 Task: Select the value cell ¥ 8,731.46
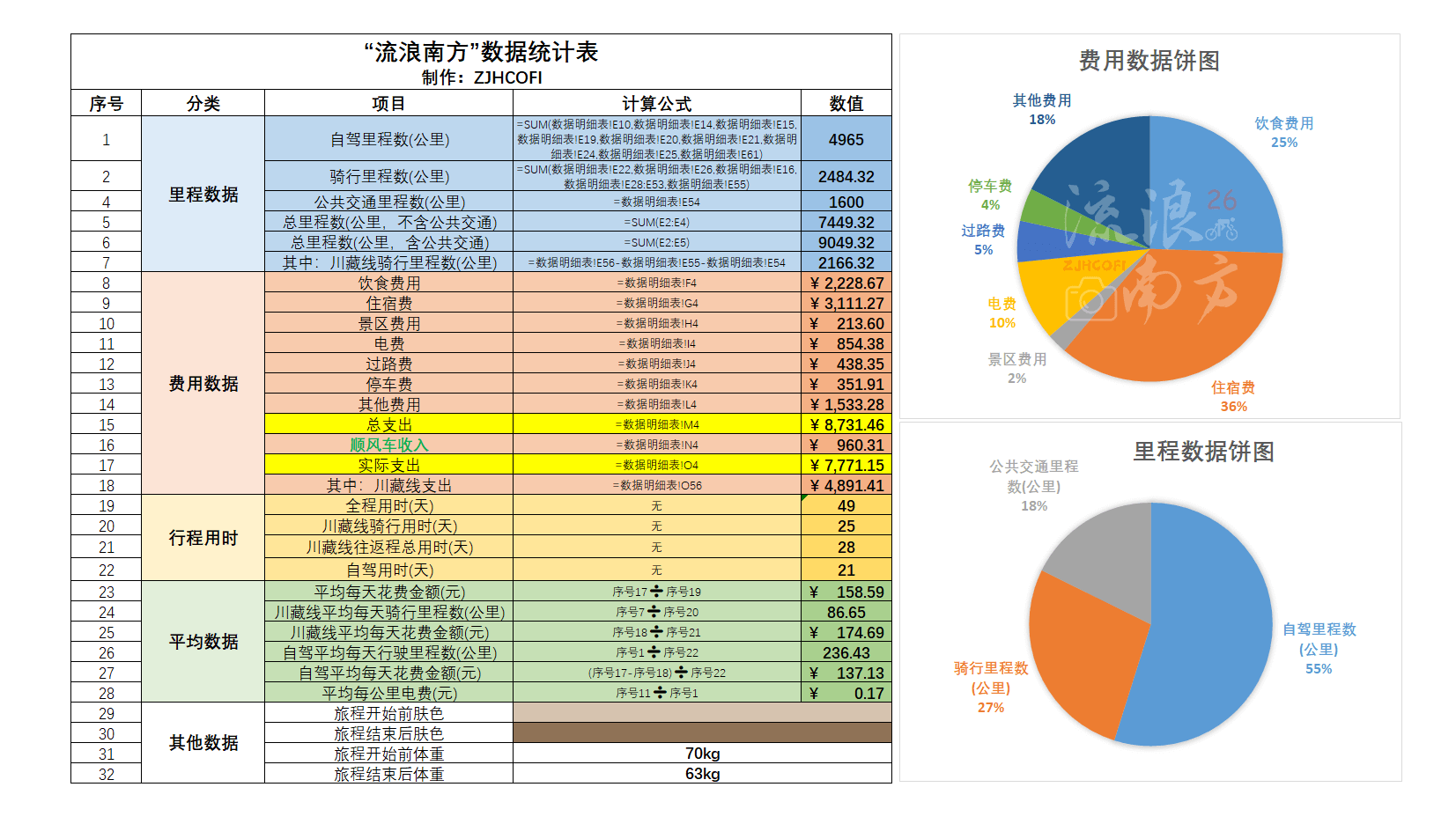pyautogui.click(x=846, y=424)
